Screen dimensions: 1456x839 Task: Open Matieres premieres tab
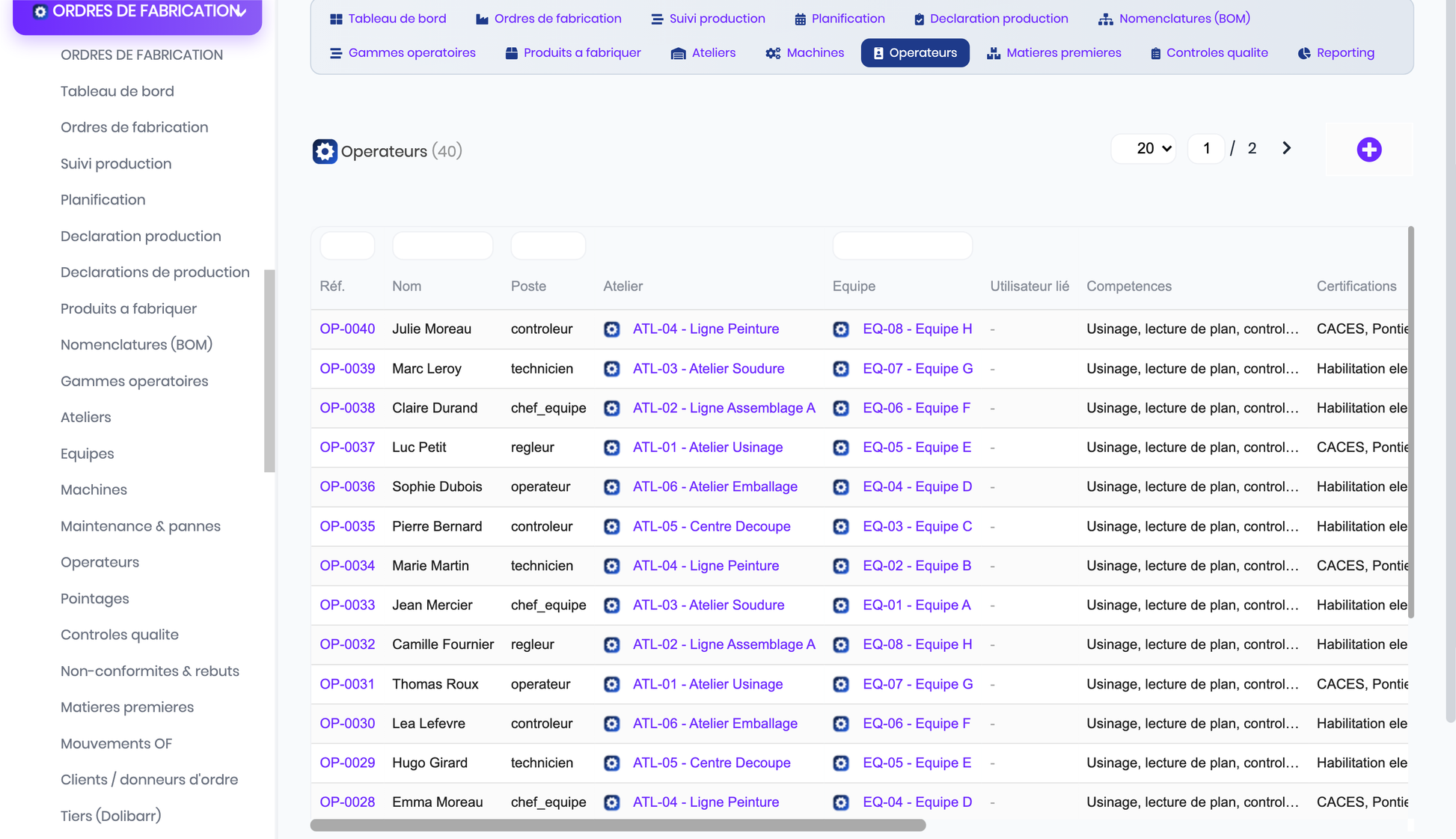click(1053, 53)
